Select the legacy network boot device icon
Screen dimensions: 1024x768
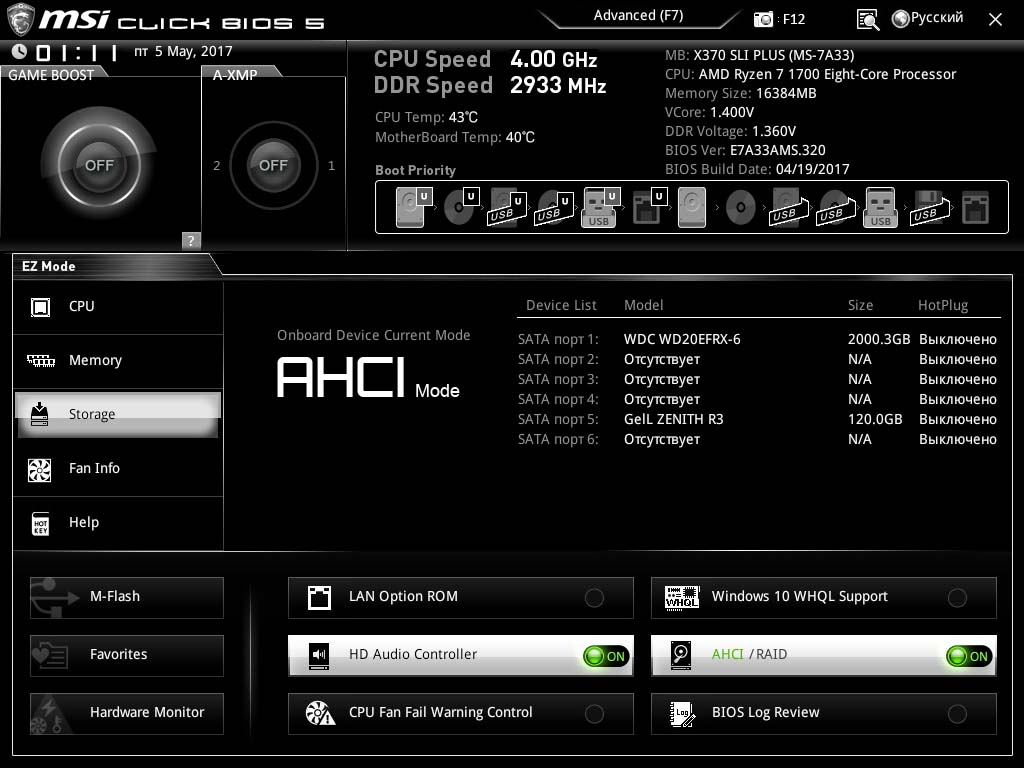tap(976, 207)
